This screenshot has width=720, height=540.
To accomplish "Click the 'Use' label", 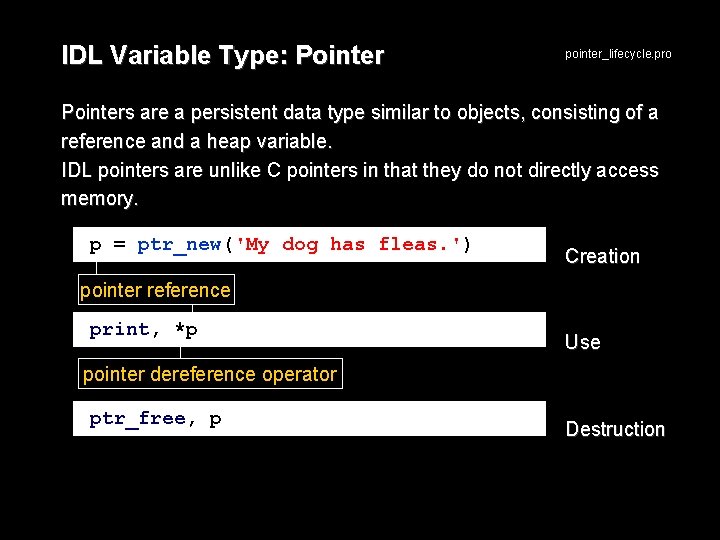I will (x=583, y=342).
